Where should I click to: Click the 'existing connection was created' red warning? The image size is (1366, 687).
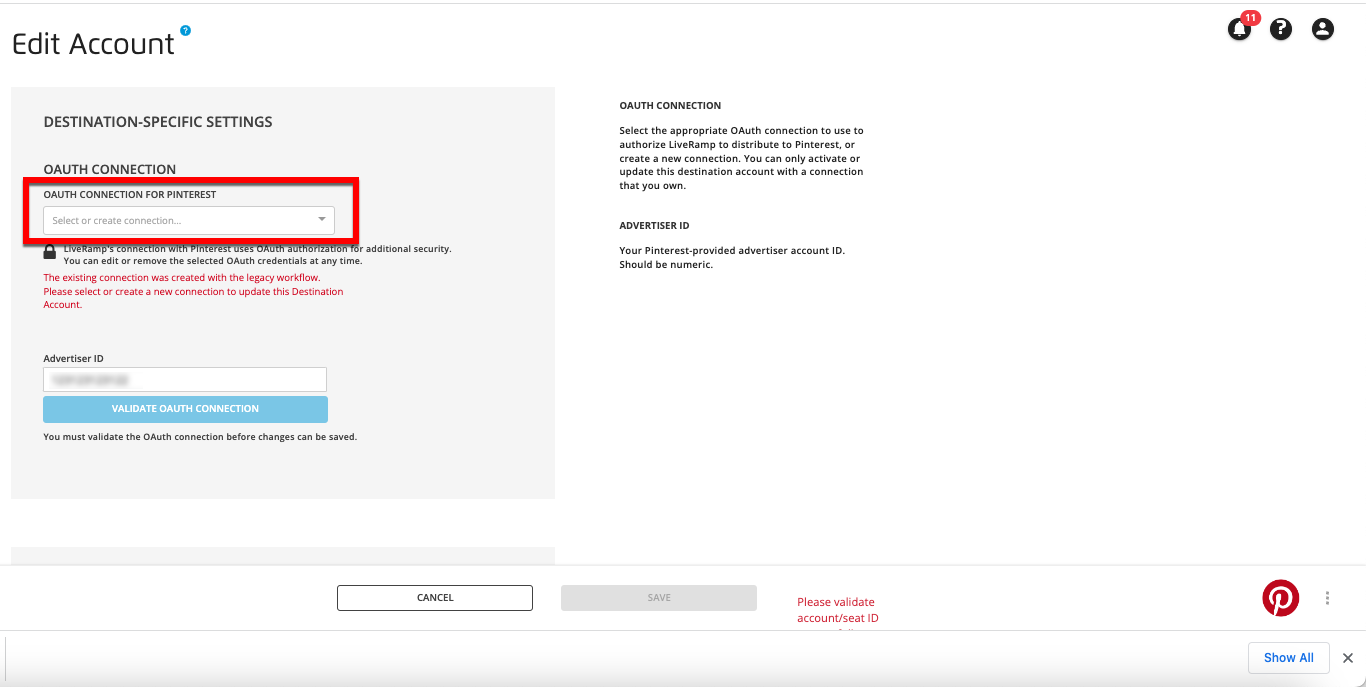(193, 291)
